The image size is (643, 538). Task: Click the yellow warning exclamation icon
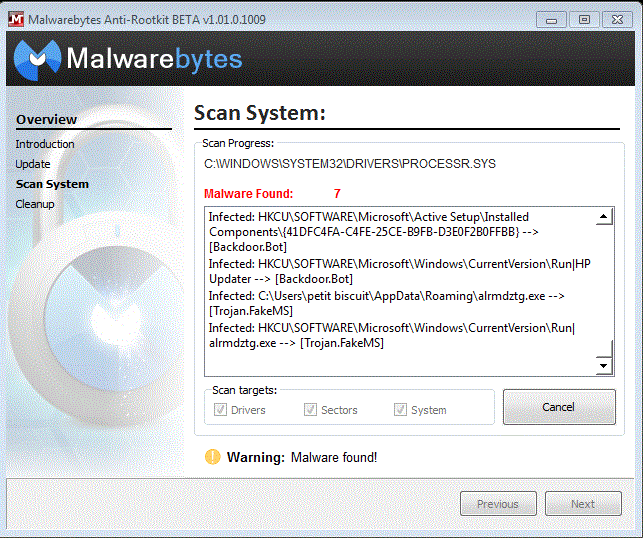[212, 457]
